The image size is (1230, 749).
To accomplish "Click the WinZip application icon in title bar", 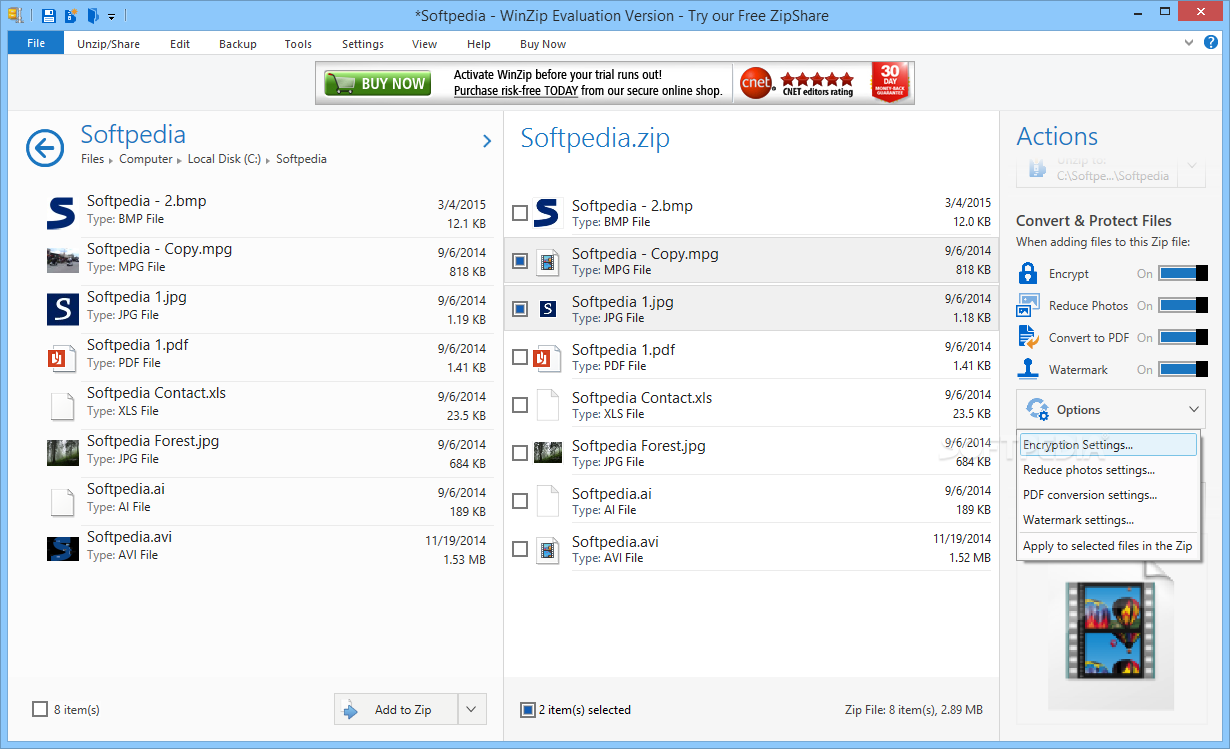I will [x=15, y=15].
